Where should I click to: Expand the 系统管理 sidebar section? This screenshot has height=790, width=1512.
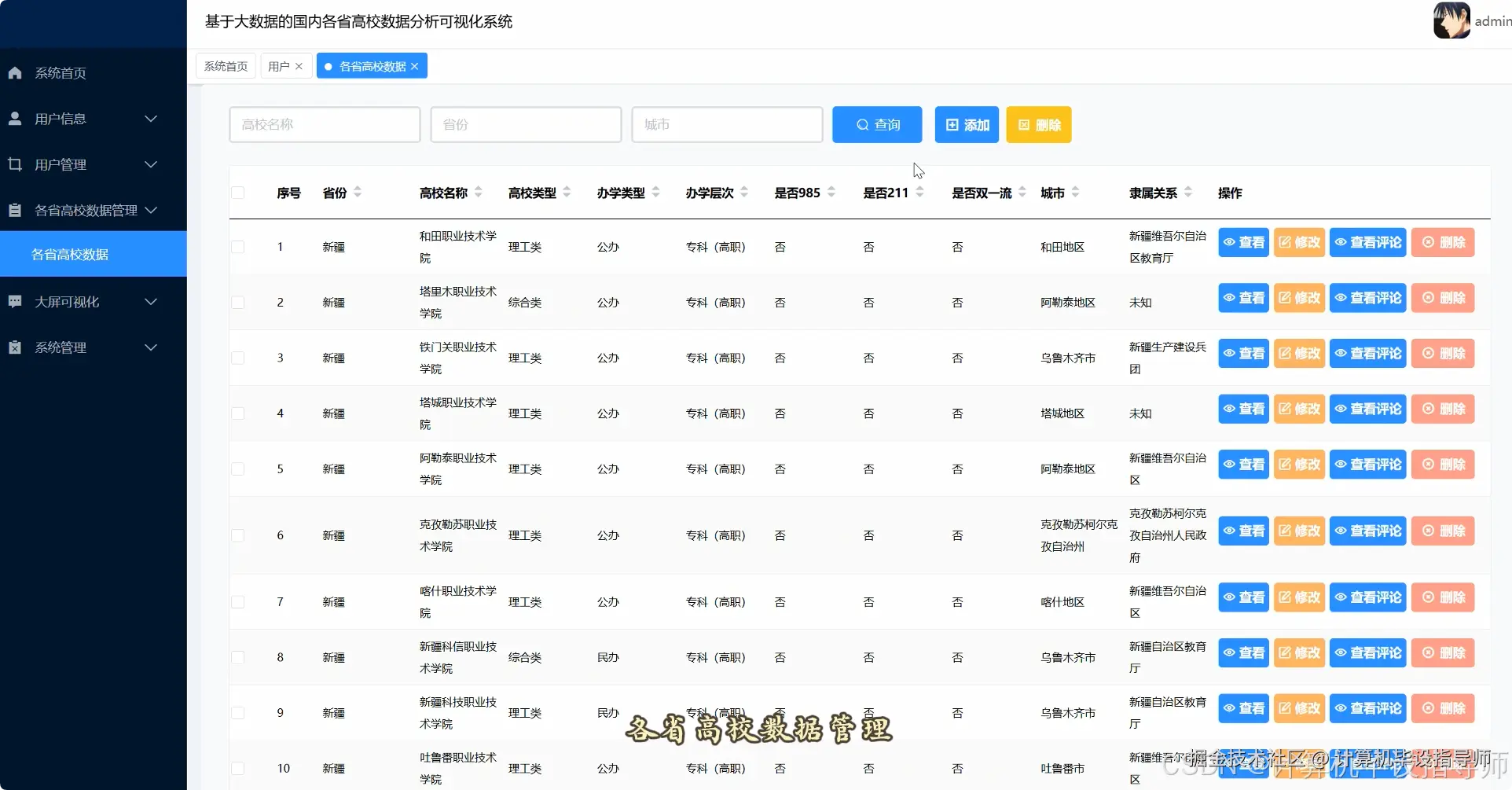pos(151,347)
